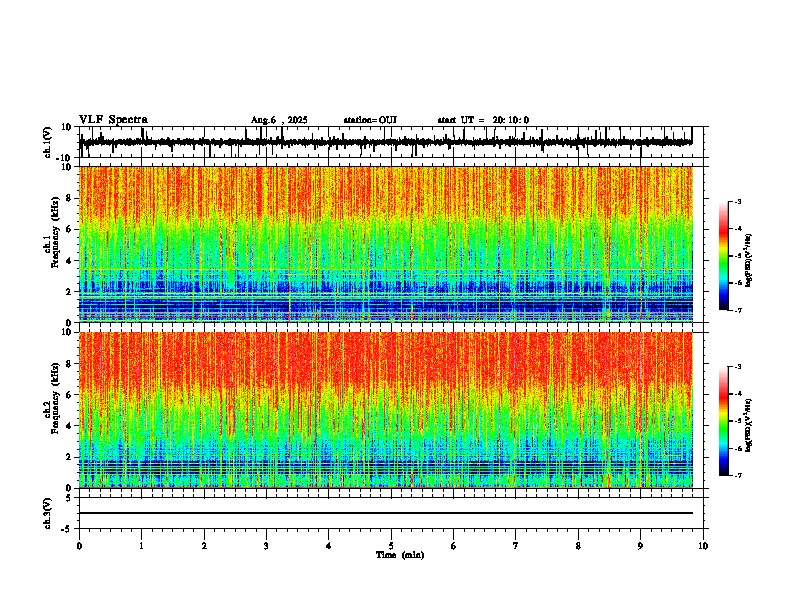Click the ch.2 "Frequency (kHz)" axis label
792x612 pixels.
55,397
